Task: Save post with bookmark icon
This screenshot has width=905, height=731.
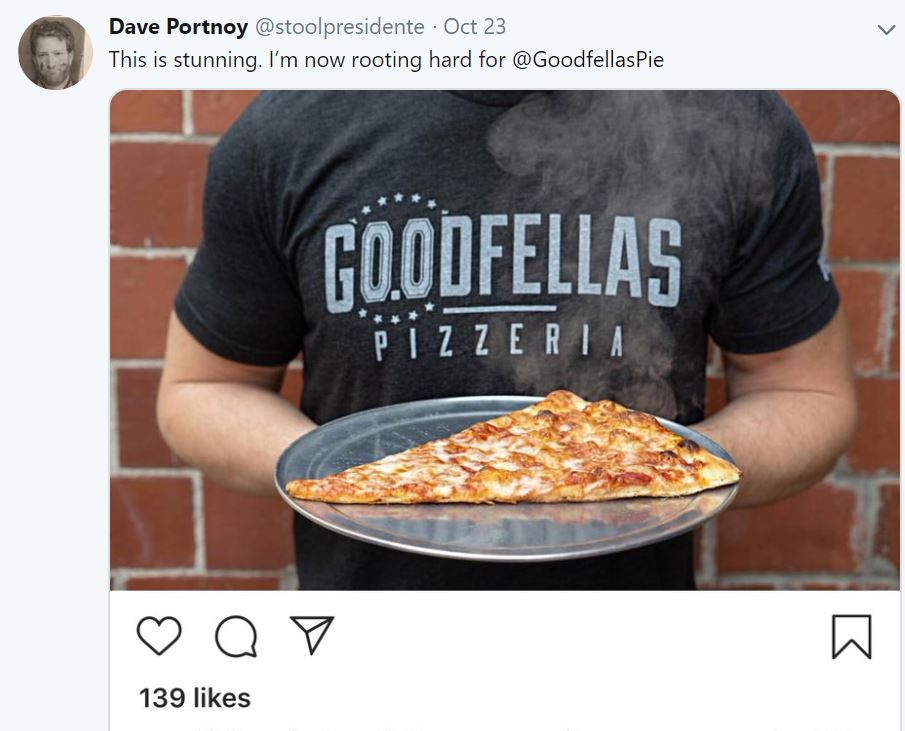Action: click(x=851, y=637)
